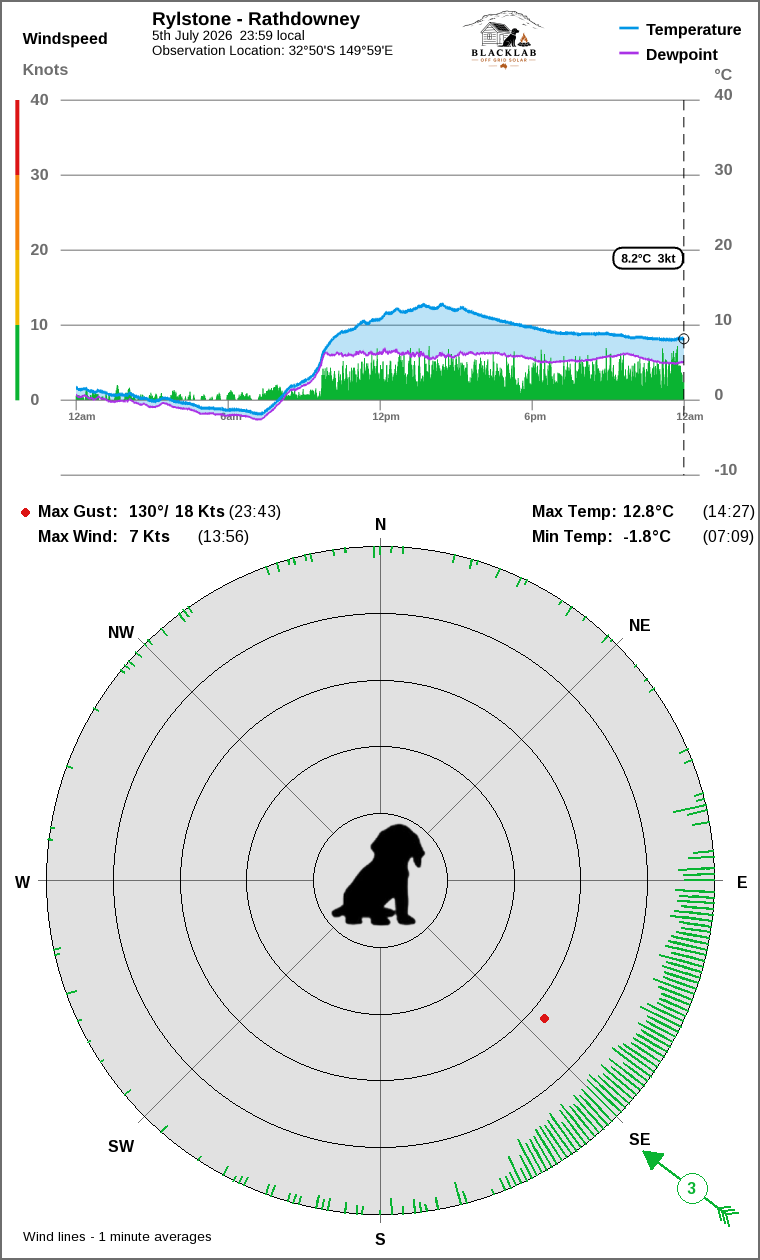Click the 12pm time axis label
This screenshot has width=760, height=1260.
[x=386, y=416]
